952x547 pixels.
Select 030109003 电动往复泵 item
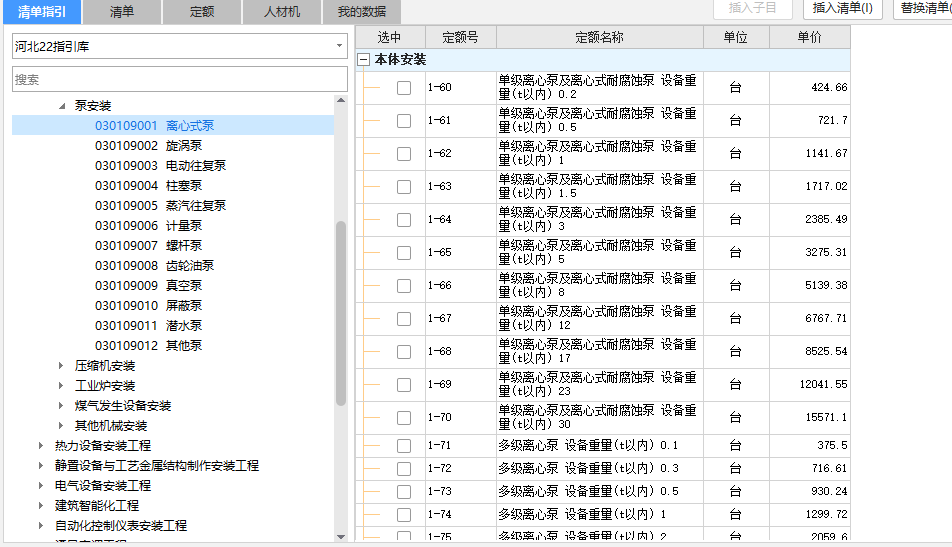coord(160,166)
